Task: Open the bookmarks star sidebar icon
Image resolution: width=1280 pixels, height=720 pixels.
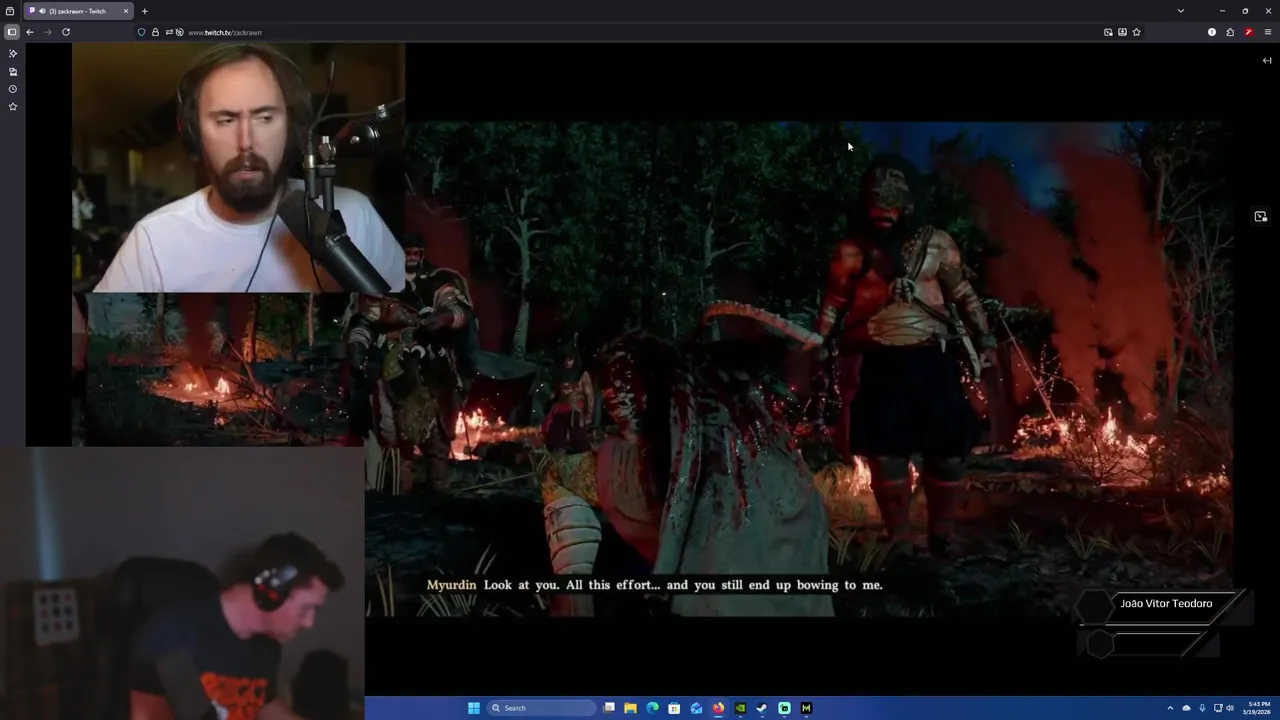Action: click(13, 106)
